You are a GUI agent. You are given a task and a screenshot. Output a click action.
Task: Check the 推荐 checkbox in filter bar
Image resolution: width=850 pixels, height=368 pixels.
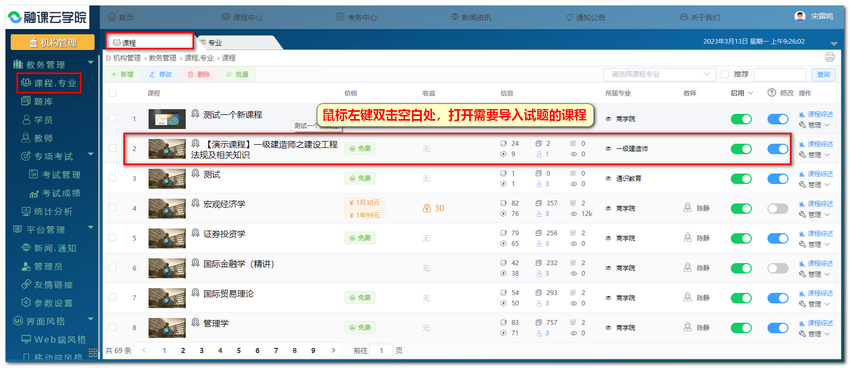(x=725, y=74)
